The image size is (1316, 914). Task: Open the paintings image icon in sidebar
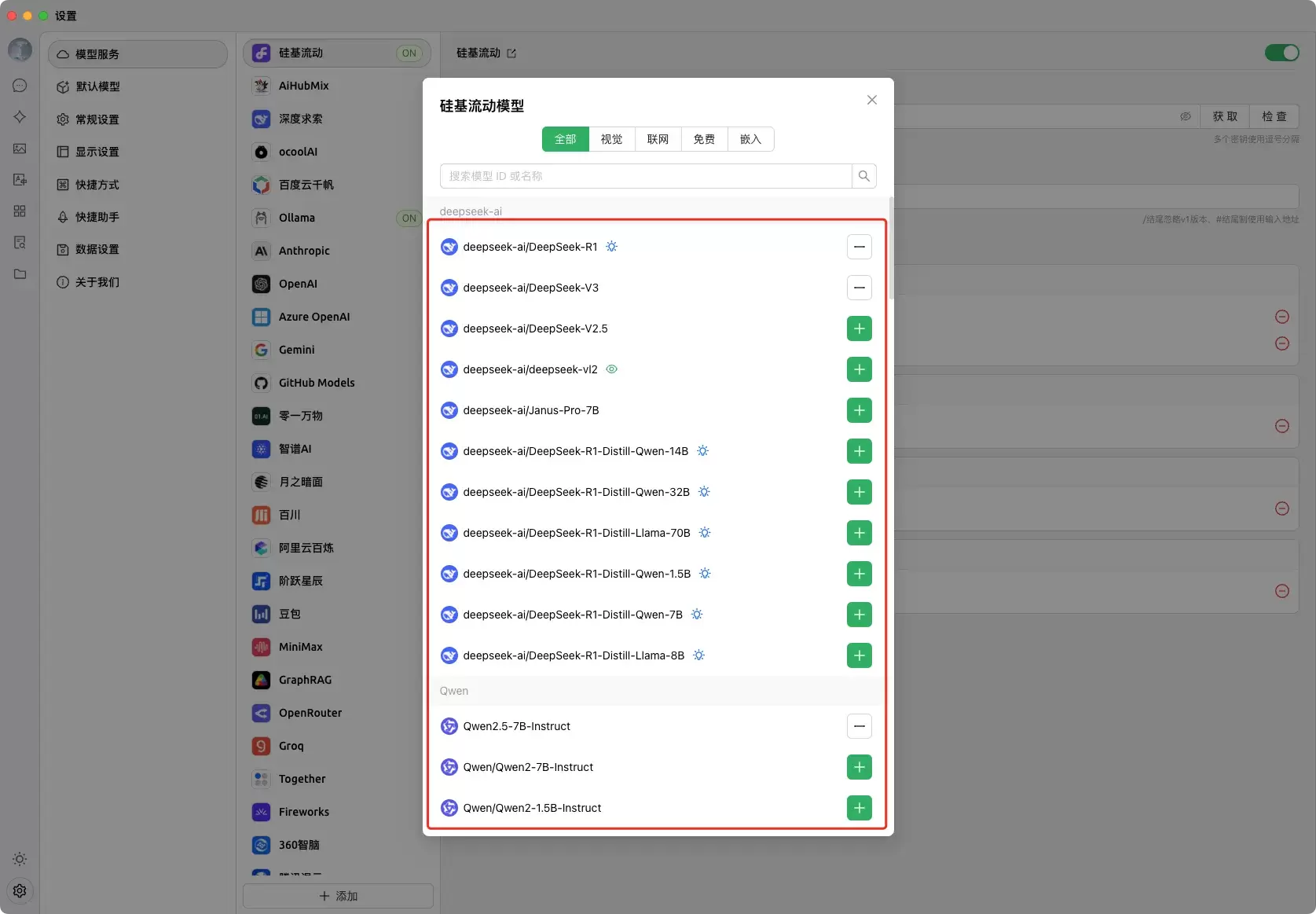pos(20,149)
